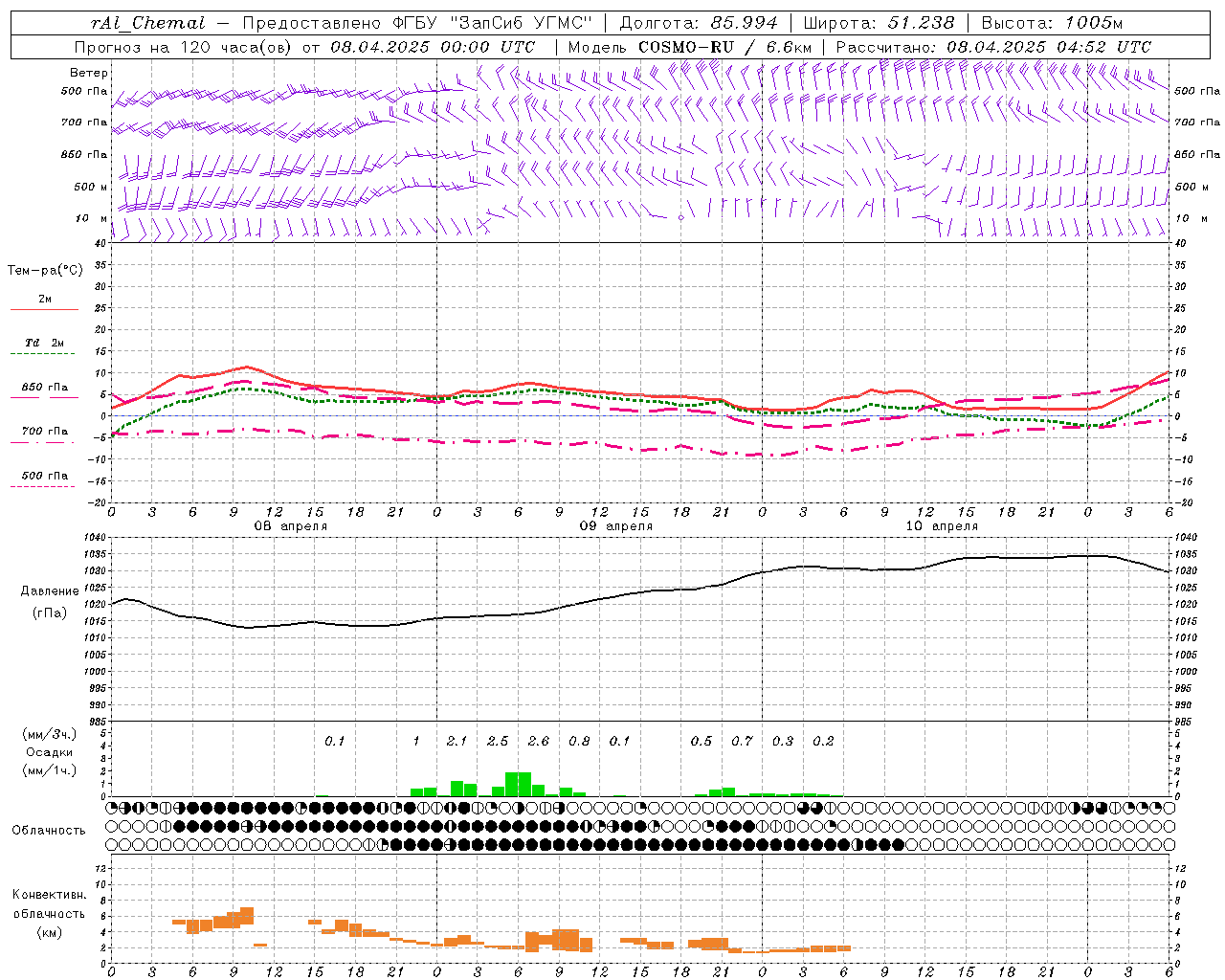Click the 10 м wind level label on left
The height and width of the screenshot is (980, 1225).
coord(91,219)
